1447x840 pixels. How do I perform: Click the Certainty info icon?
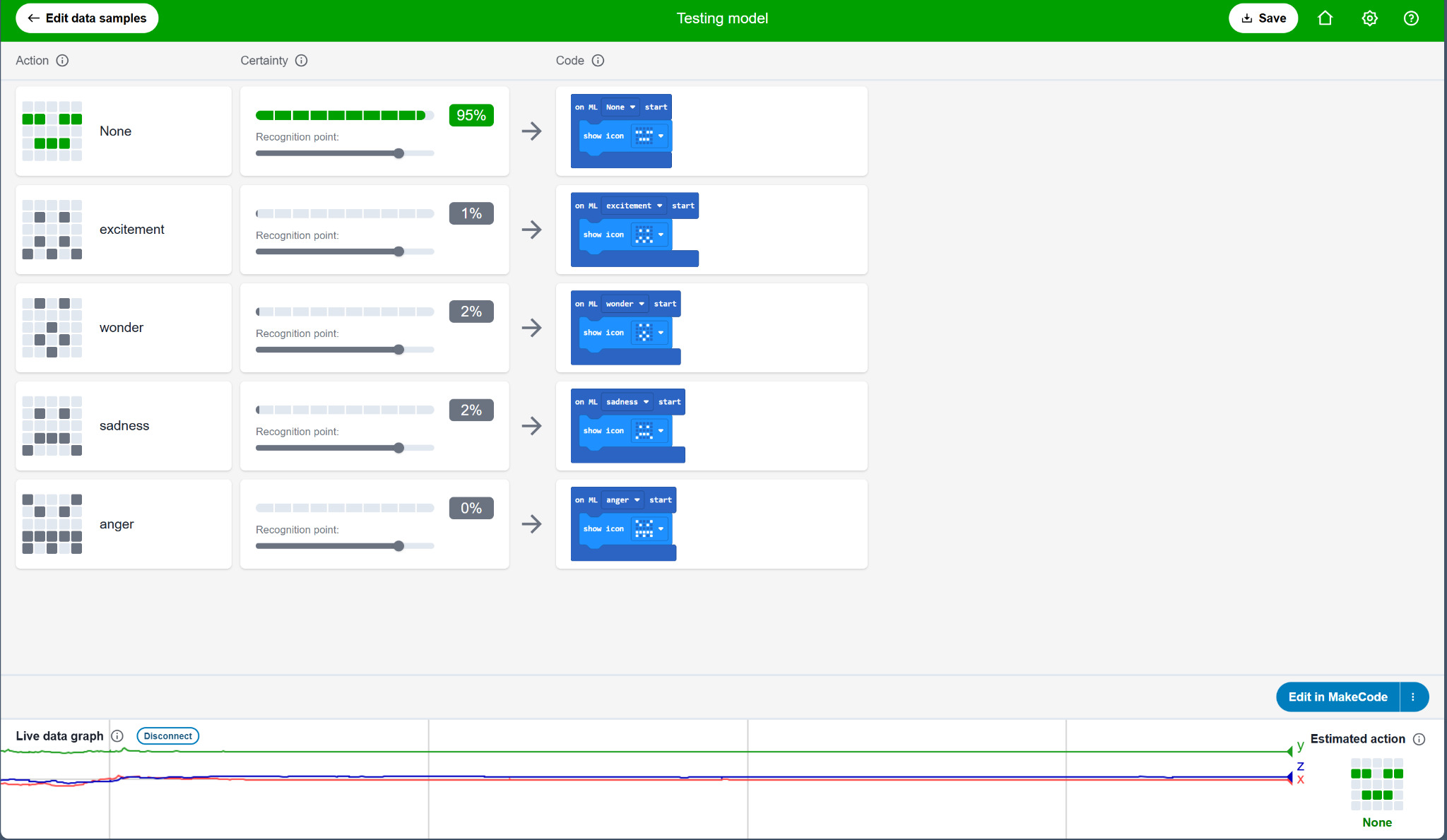(x=301, y=61)
